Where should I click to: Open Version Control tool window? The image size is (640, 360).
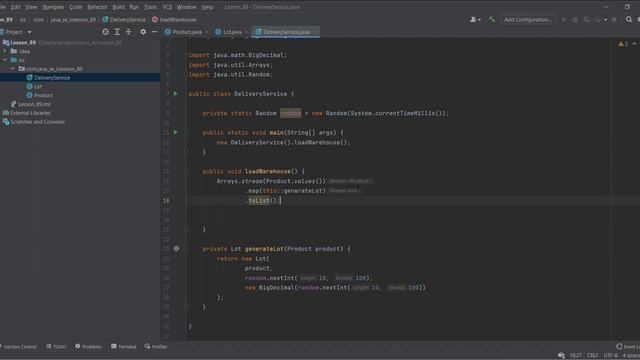(18, 347)
